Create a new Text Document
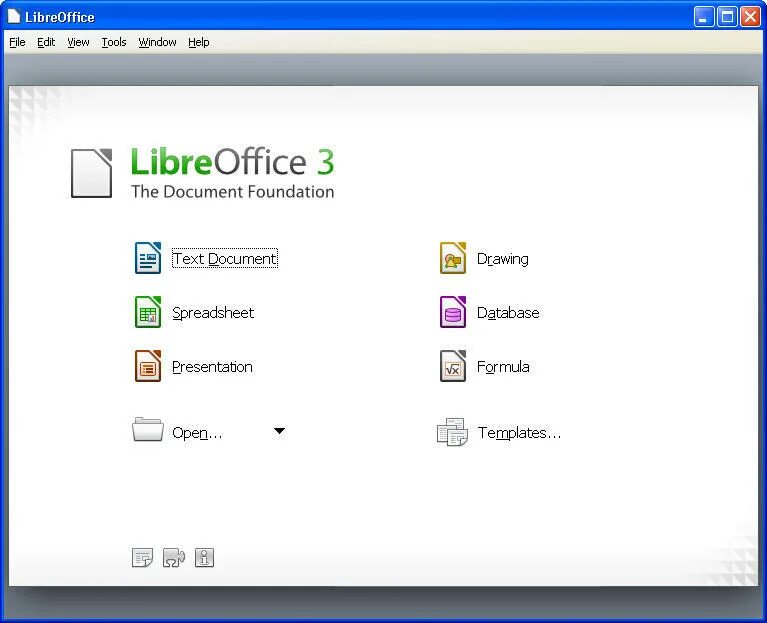The height and width of the screenshot is (623, 767). (225, 258)
